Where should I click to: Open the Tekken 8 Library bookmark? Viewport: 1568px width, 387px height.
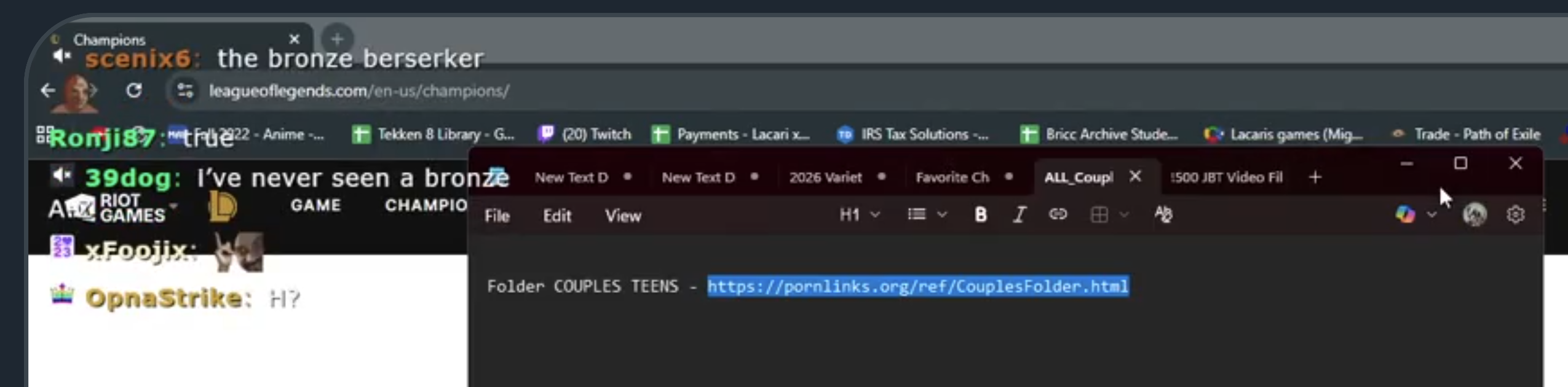[433, 135]
